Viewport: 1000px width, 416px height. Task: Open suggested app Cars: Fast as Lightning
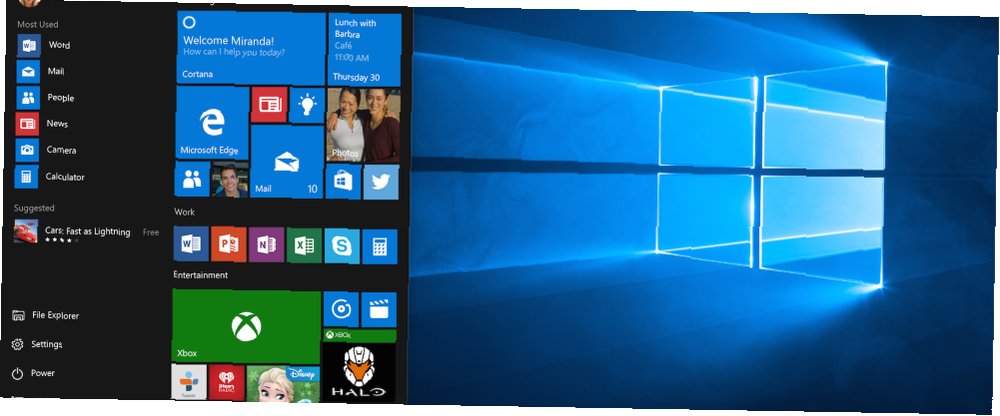(87, 232)
